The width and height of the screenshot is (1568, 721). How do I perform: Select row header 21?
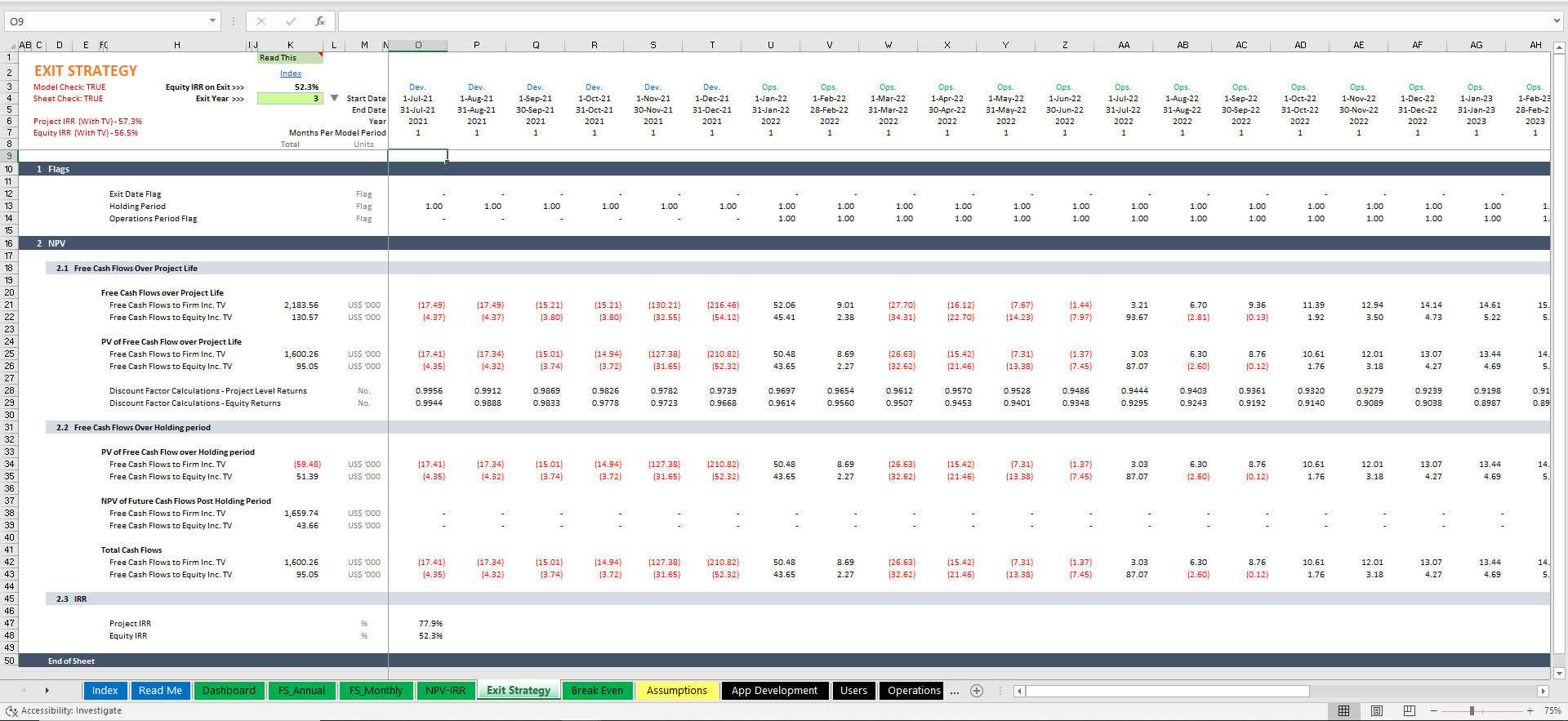pos(9,305)
